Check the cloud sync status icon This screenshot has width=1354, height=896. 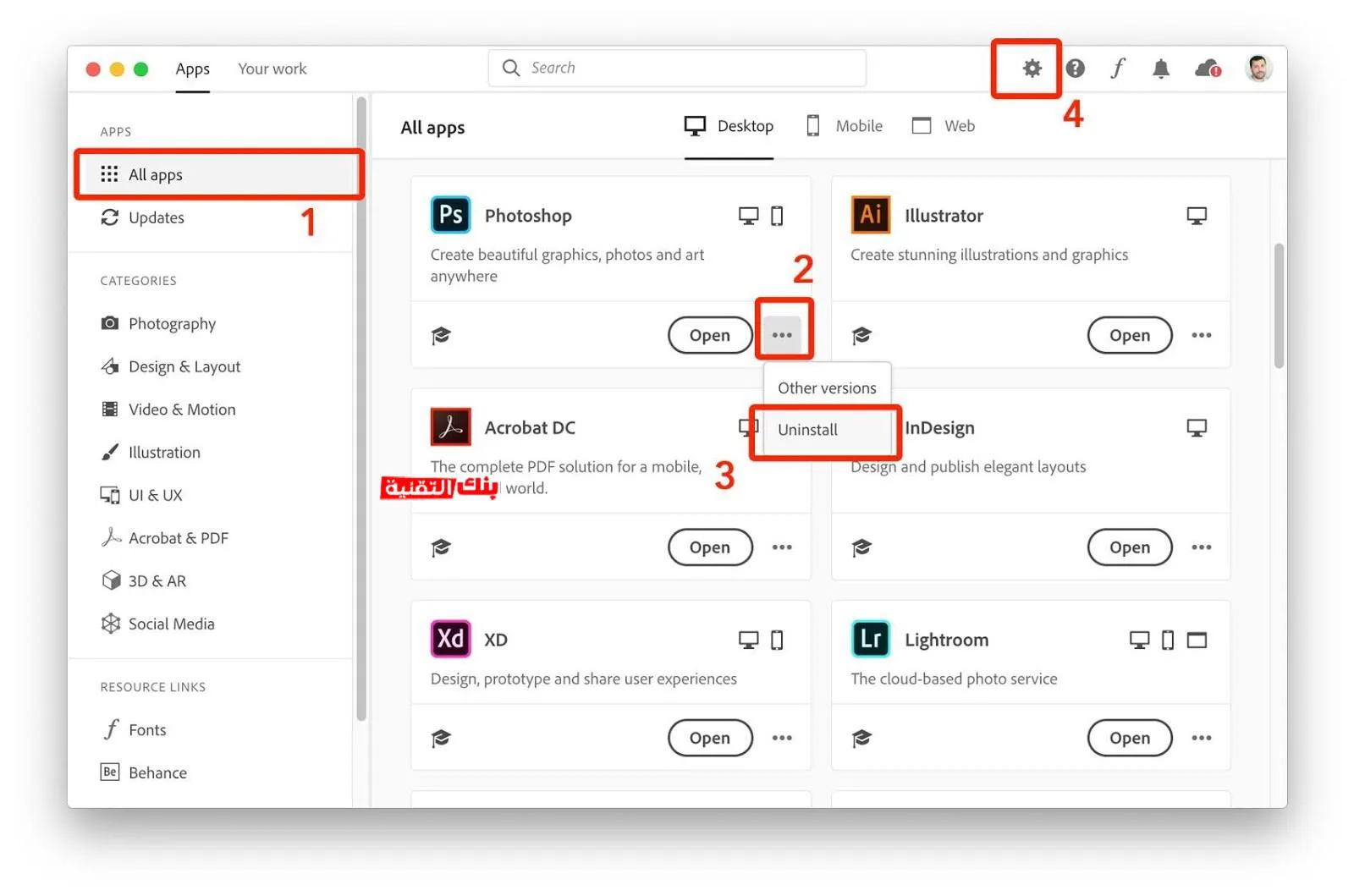point(1208,69)
